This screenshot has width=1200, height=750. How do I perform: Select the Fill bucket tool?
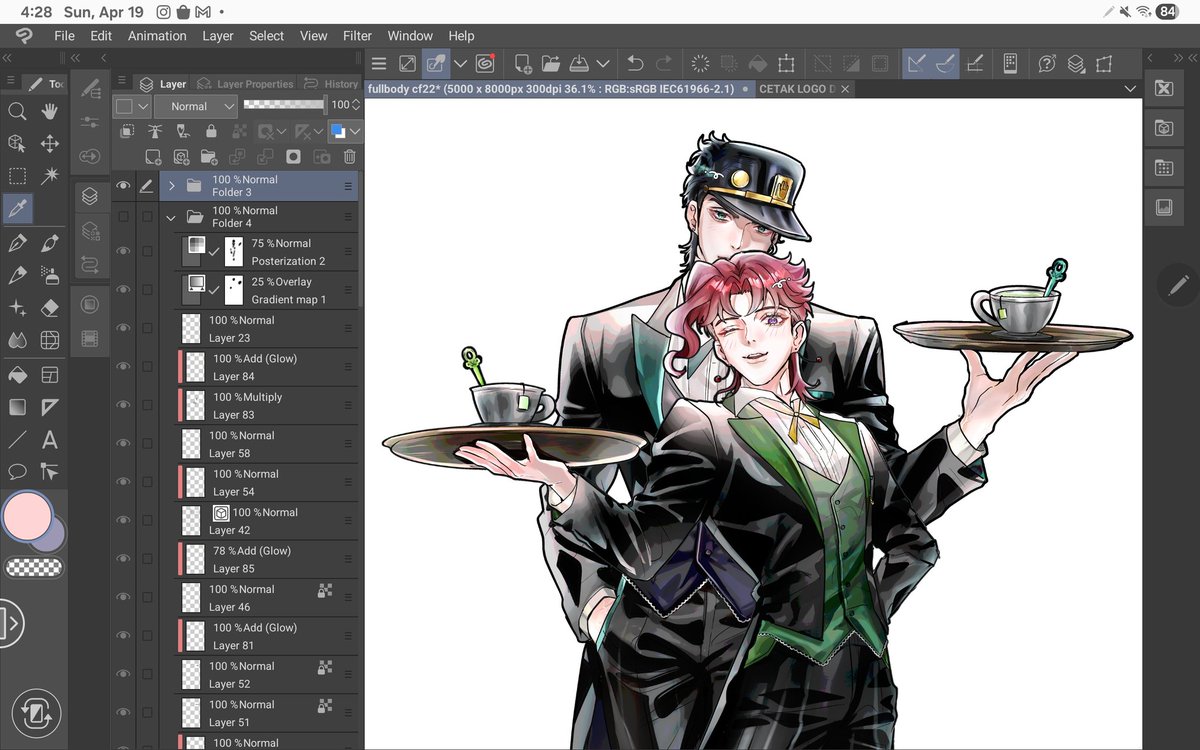point(17,375)
